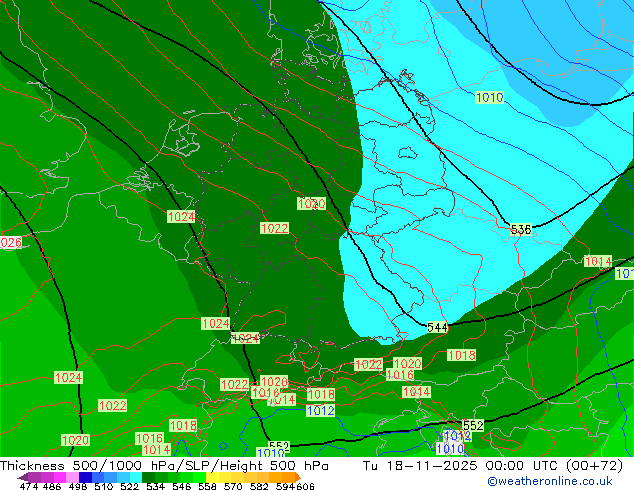Click the 1020 pressure label in map center
This screenshot has width=634, height=490.
point(311,203)
